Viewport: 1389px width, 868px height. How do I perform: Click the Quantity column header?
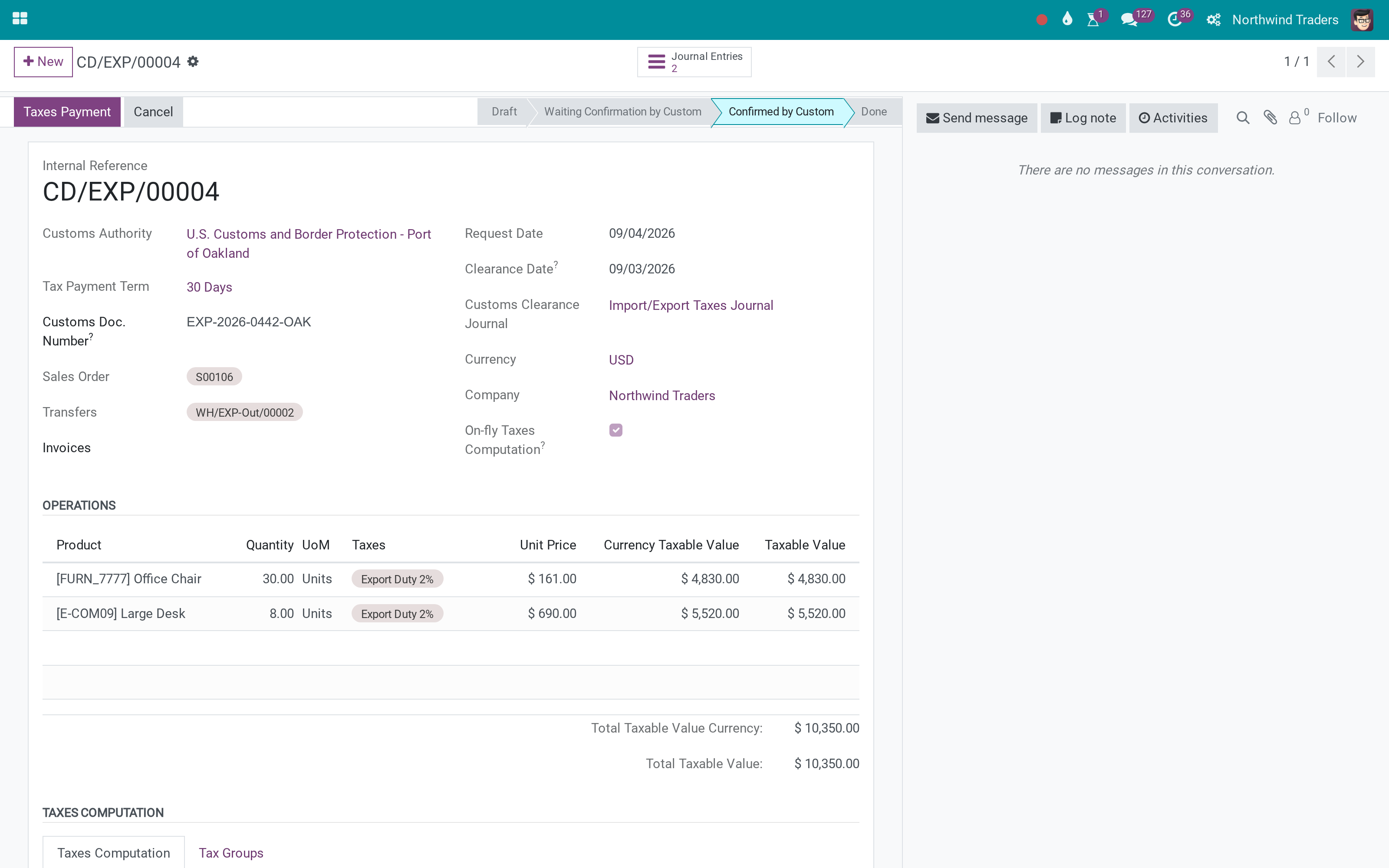tap(270, 545)
